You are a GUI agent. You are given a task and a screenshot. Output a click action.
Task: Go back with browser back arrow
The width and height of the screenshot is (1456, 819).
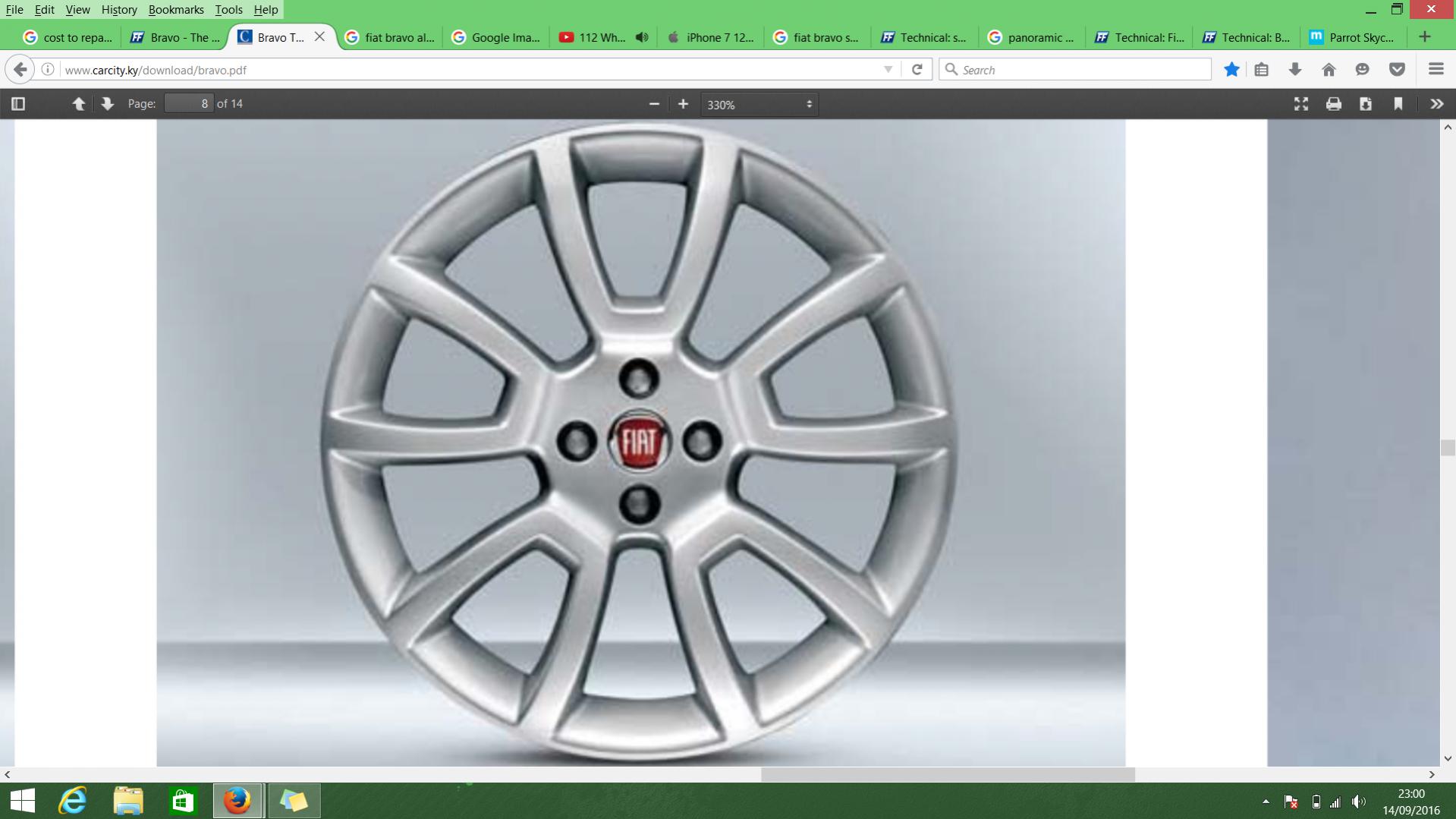pyautogui.click(x=20, y=70)
